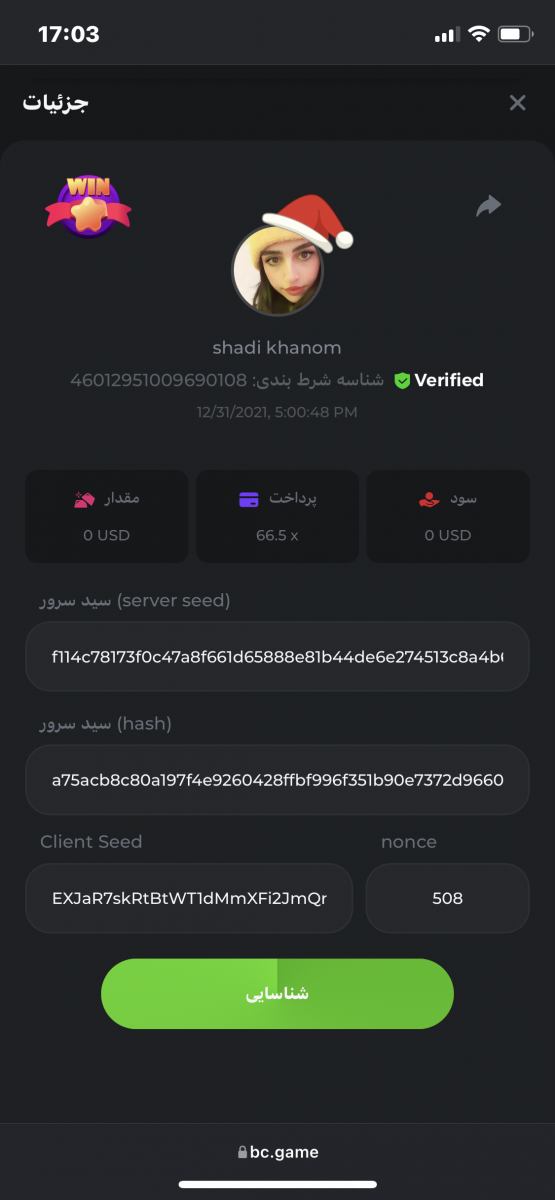Select the server seed hash field
The width and height of the screenshot is (555, 1200).
pos(277,779)
